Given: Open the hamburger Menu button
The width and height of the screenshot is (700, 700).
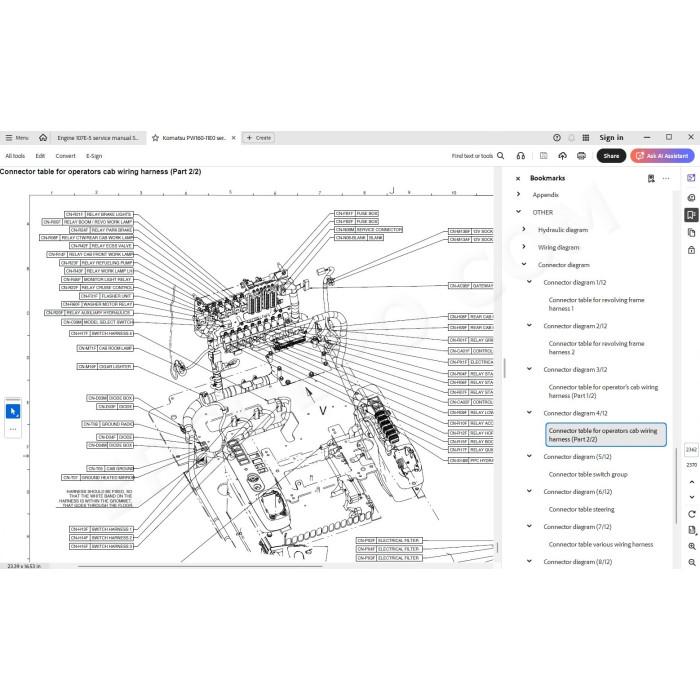Looking at the screenshot, I should 17,138.
